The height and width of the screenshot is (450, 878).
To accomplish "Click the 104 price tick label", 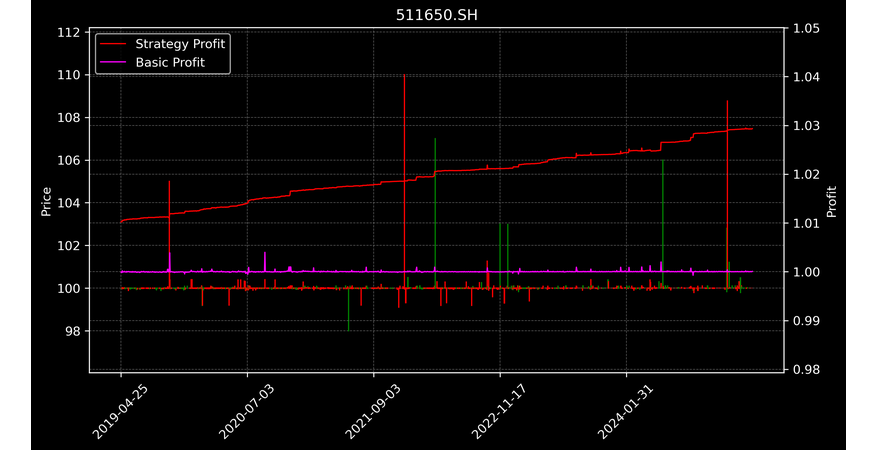I will click(x=68, y=203).
